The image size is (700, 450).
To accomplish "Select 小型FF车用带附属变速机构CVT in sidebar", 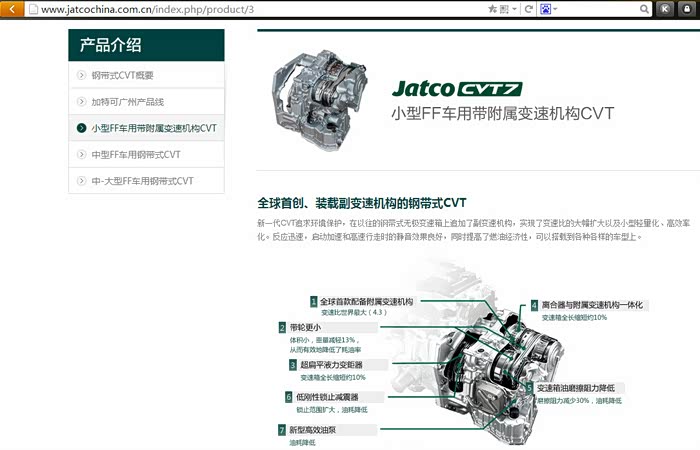I will (146, 128).
